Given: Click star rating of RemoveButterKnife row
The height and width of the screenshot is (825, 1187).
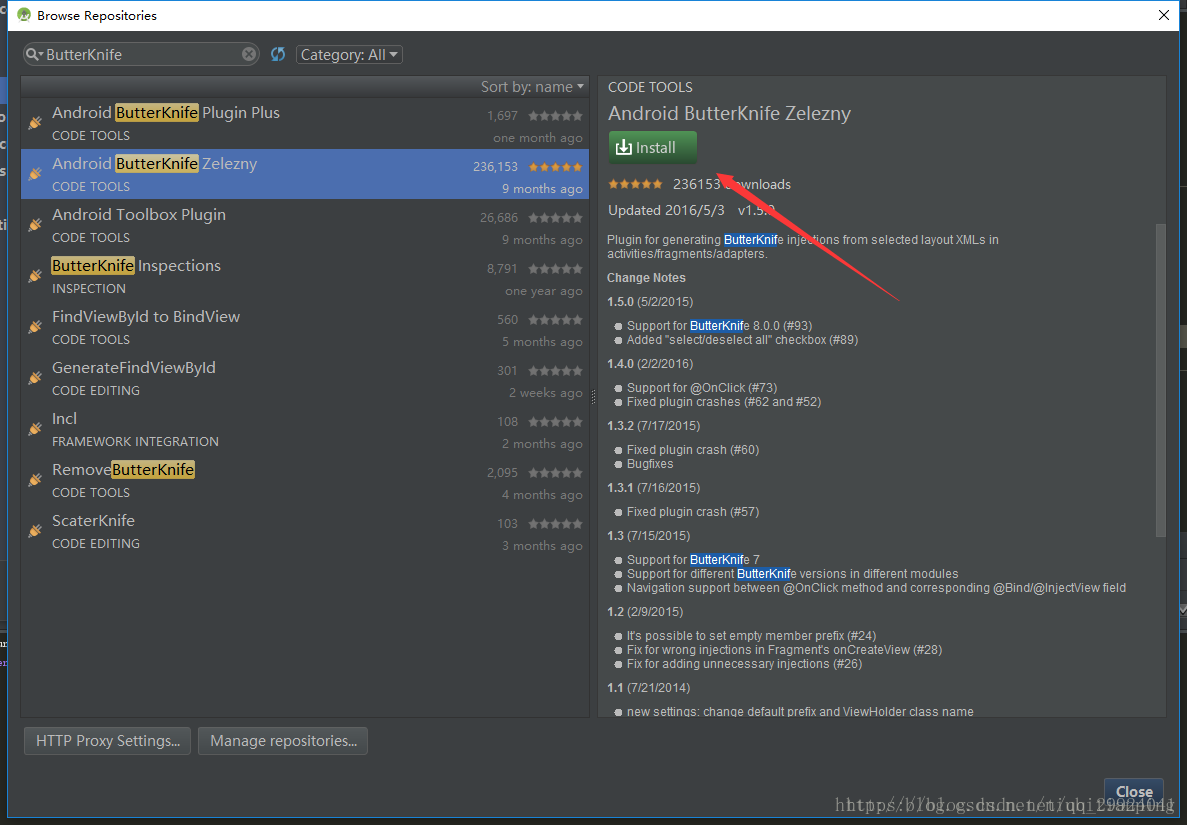Looking at the screenshot, I should coord(556,473).
